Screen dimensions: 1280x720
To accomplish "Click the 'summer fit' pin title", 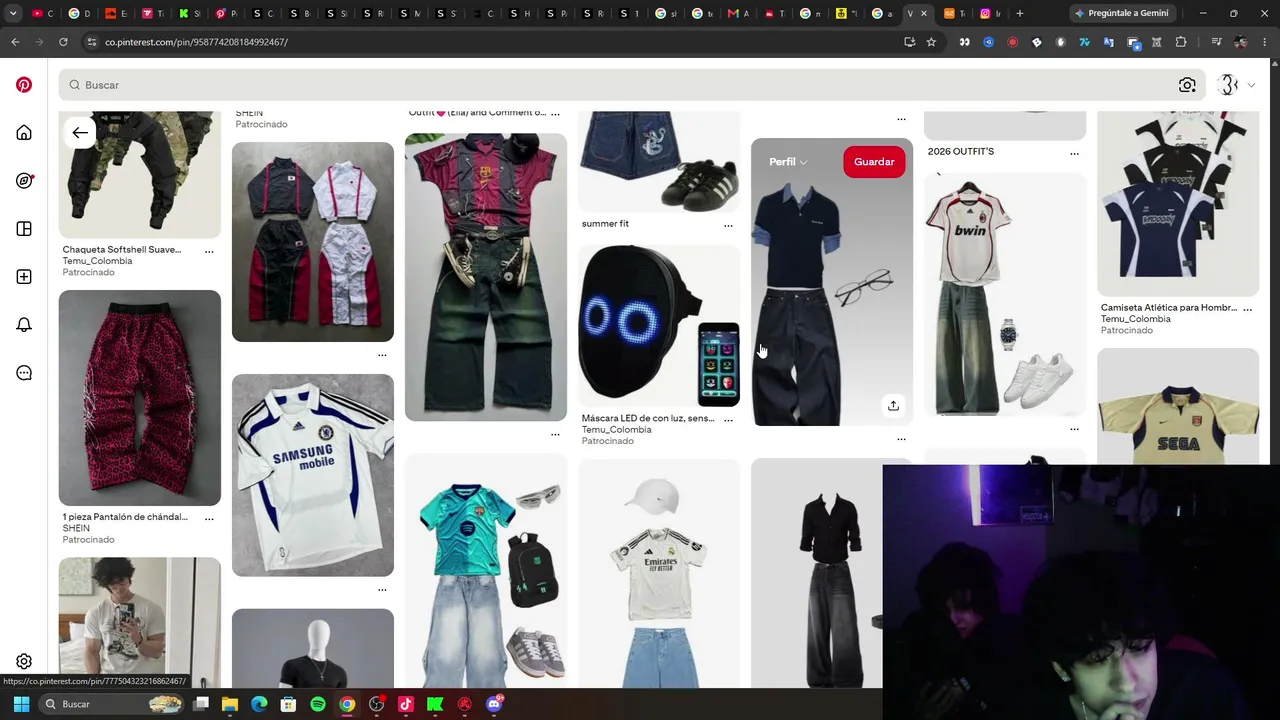I will 605,224.
